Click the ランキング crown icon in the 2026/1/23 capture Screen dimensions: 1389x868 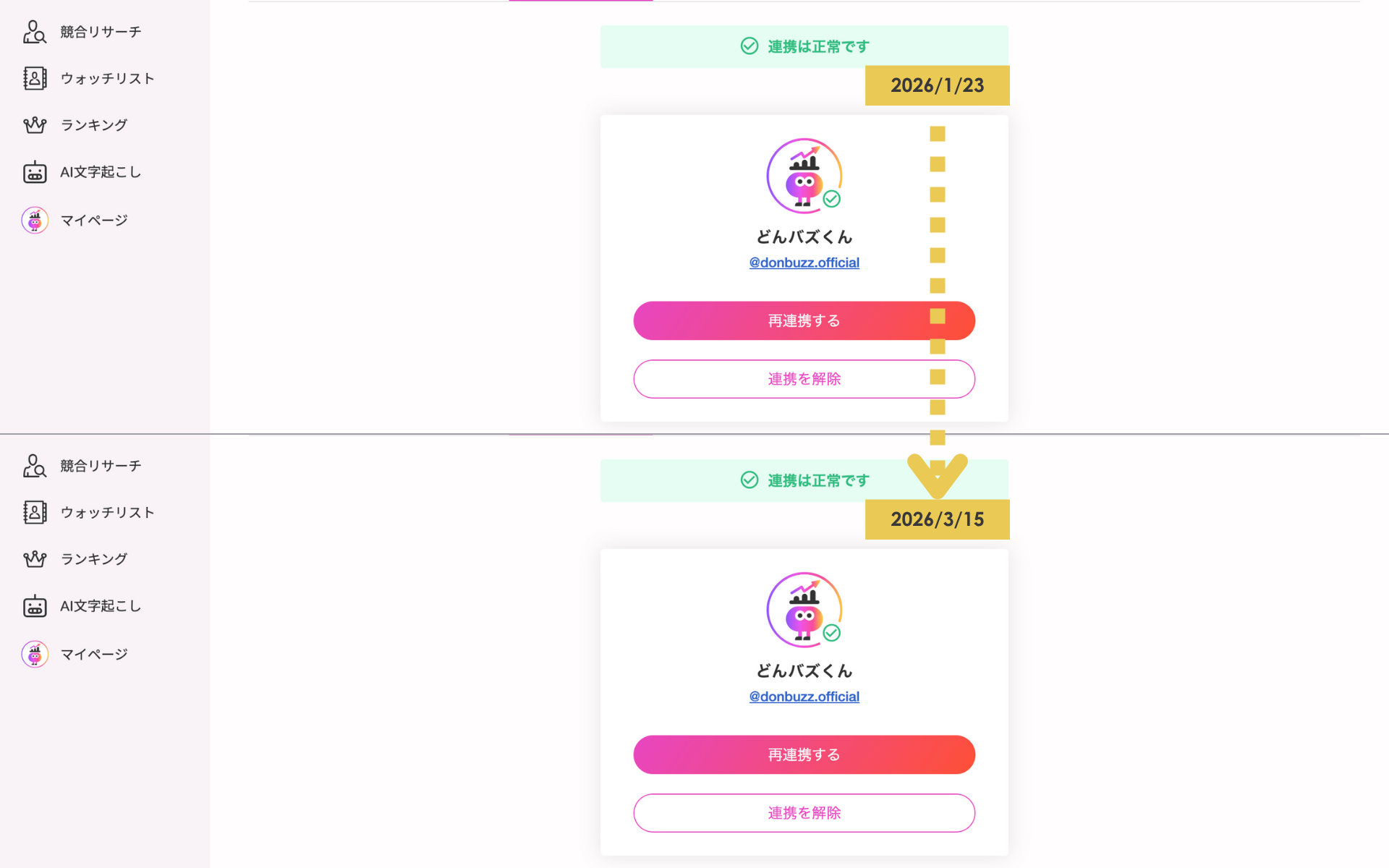pos(35,125)
